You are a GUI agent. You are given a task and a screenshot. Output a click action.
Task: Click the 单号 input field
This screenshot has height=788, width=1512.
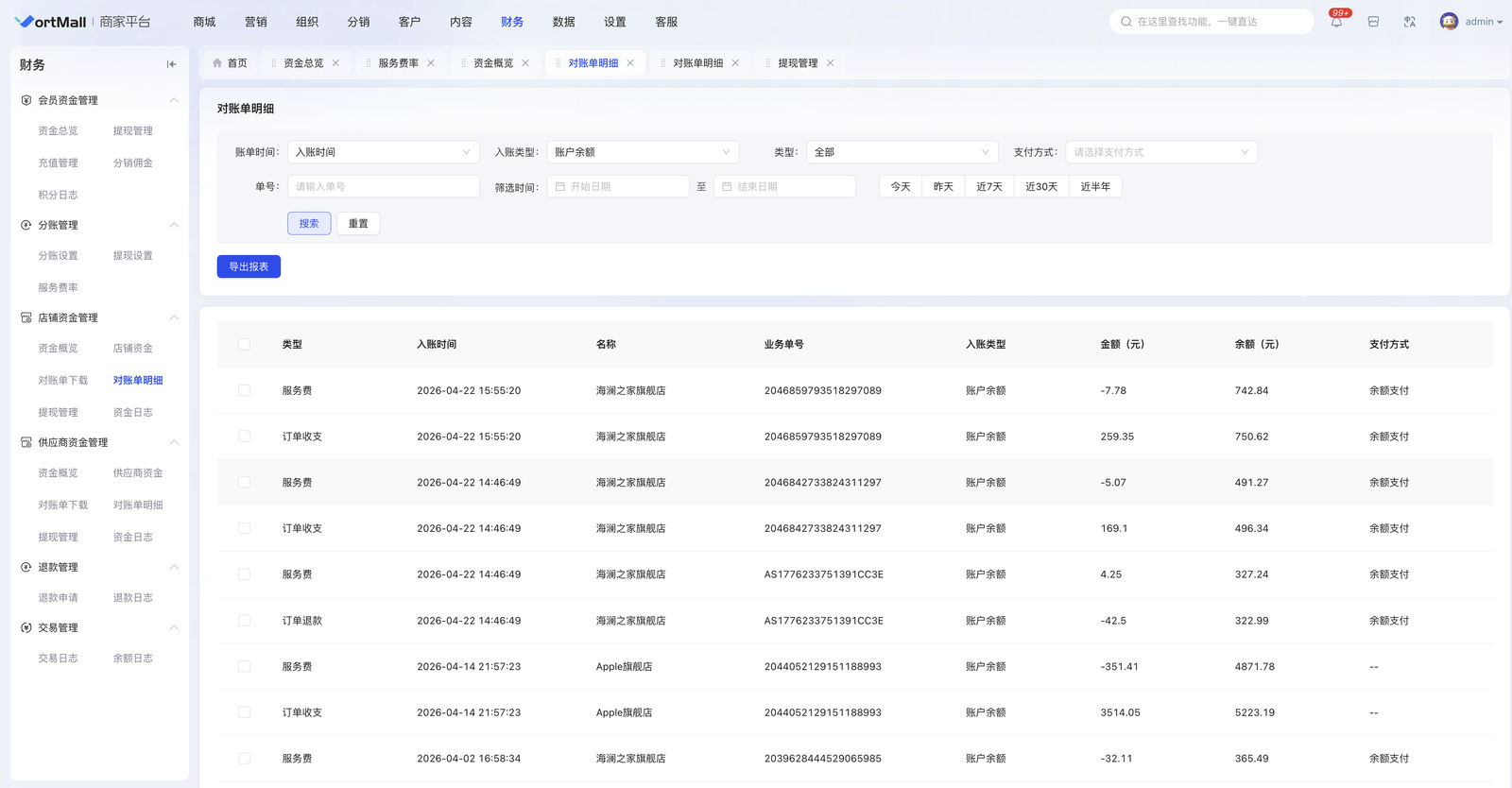pyautogui.click(x=383, y=187)
